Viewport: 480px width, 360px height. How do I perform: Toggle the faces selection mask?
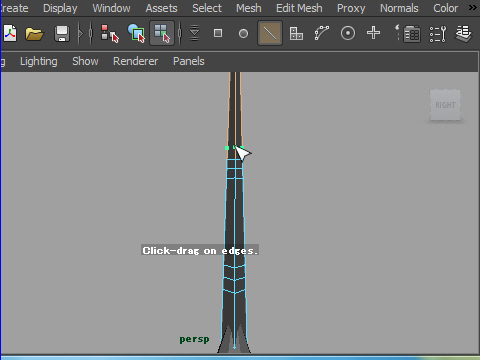tap(296, 33)
